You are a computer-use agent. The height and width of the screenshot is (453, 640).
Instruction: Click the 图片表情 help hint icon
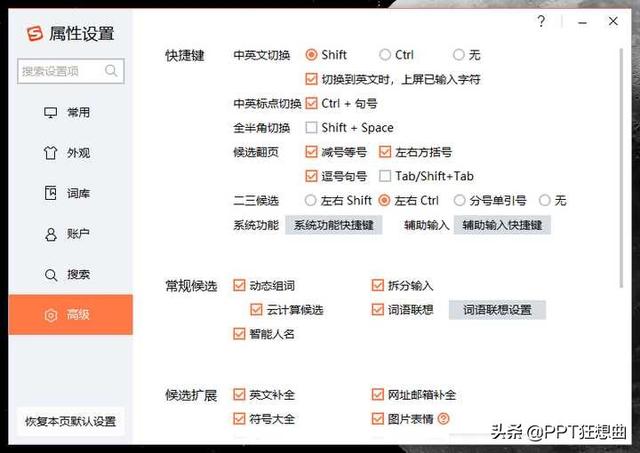[x=444, y=419]
